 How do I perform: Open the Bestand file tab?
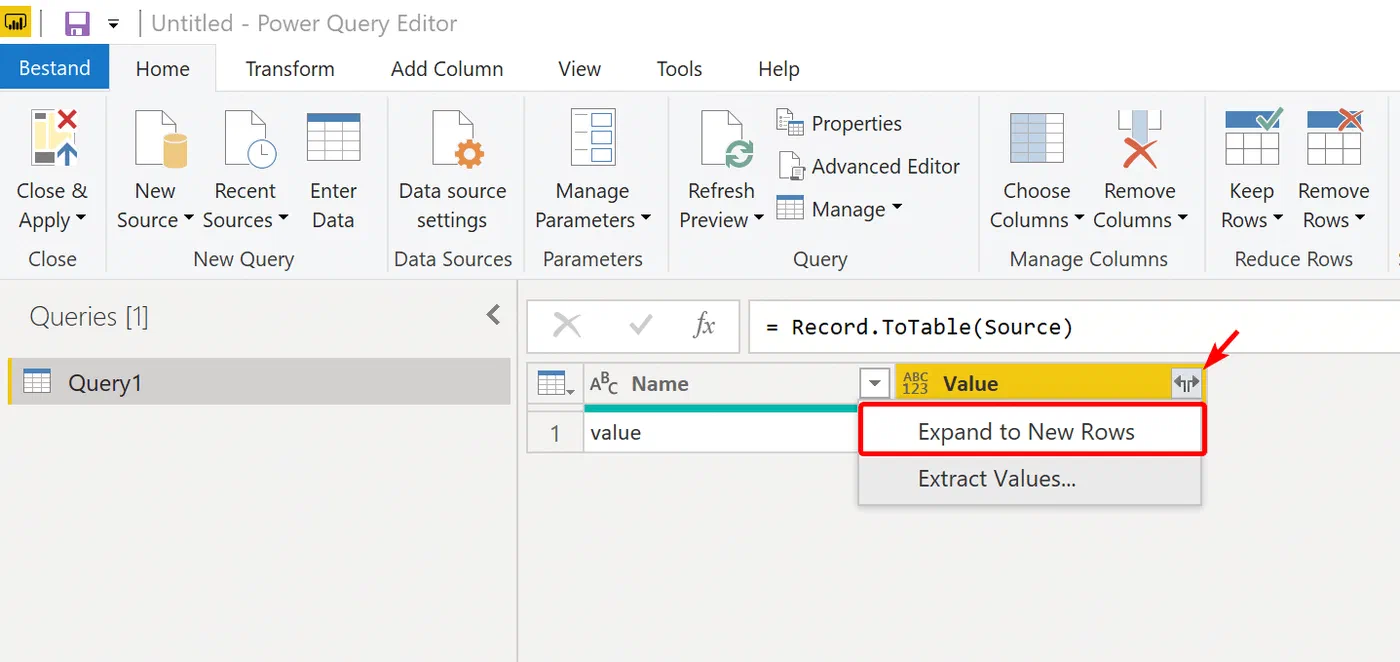point(55,68)
